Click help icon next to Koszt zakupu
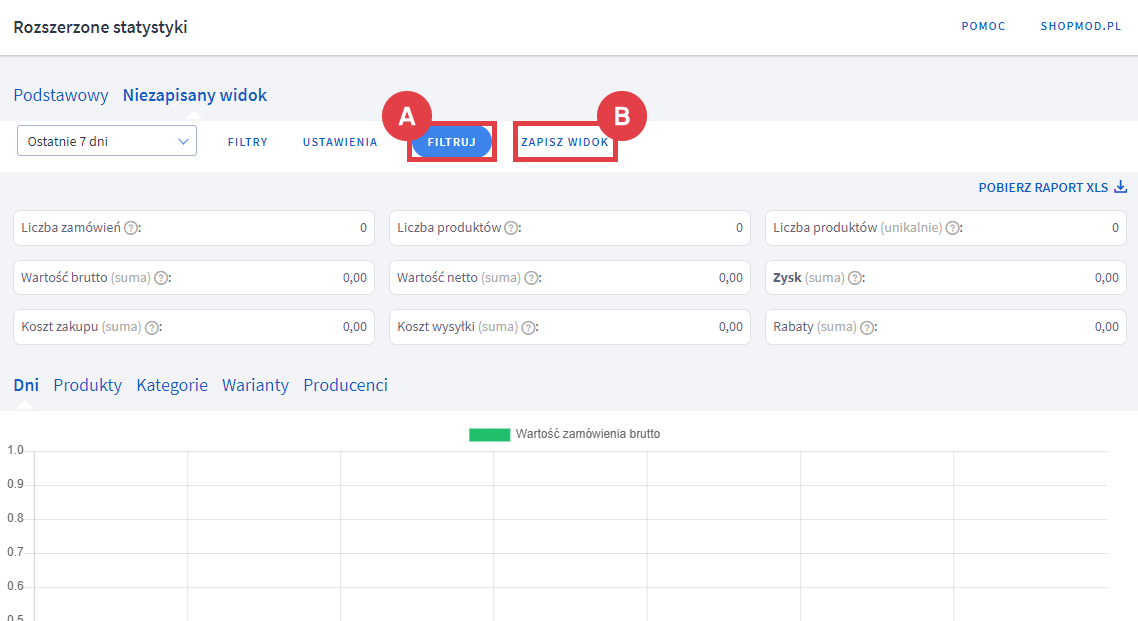The image size is (1138, 621). [x=151, y=327]
